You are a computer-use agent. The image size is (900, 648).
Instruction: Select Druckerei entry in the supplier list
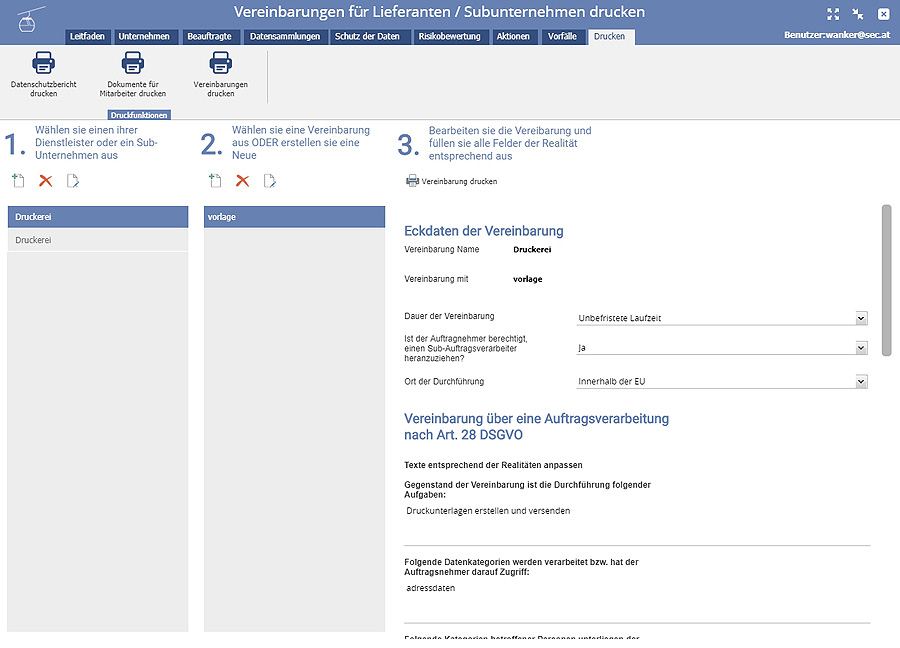coord(97,241)
